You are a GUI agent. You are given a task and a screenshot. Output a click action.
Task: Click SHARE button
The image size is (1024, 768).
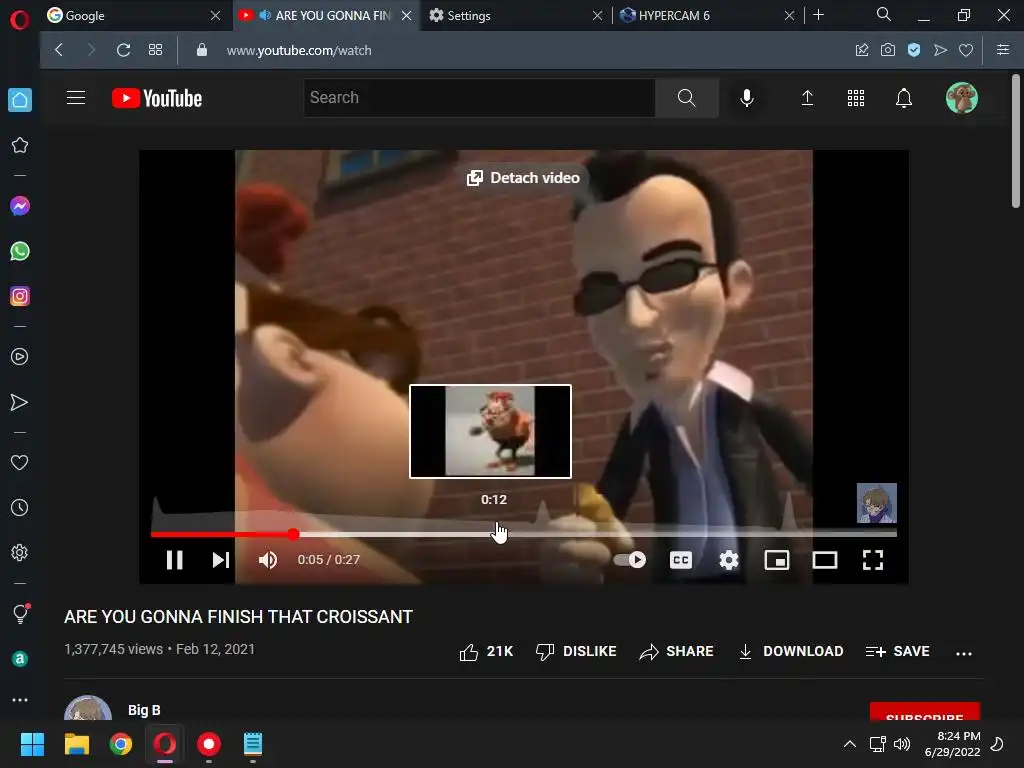pyautogui.click(x=677, y=652)
